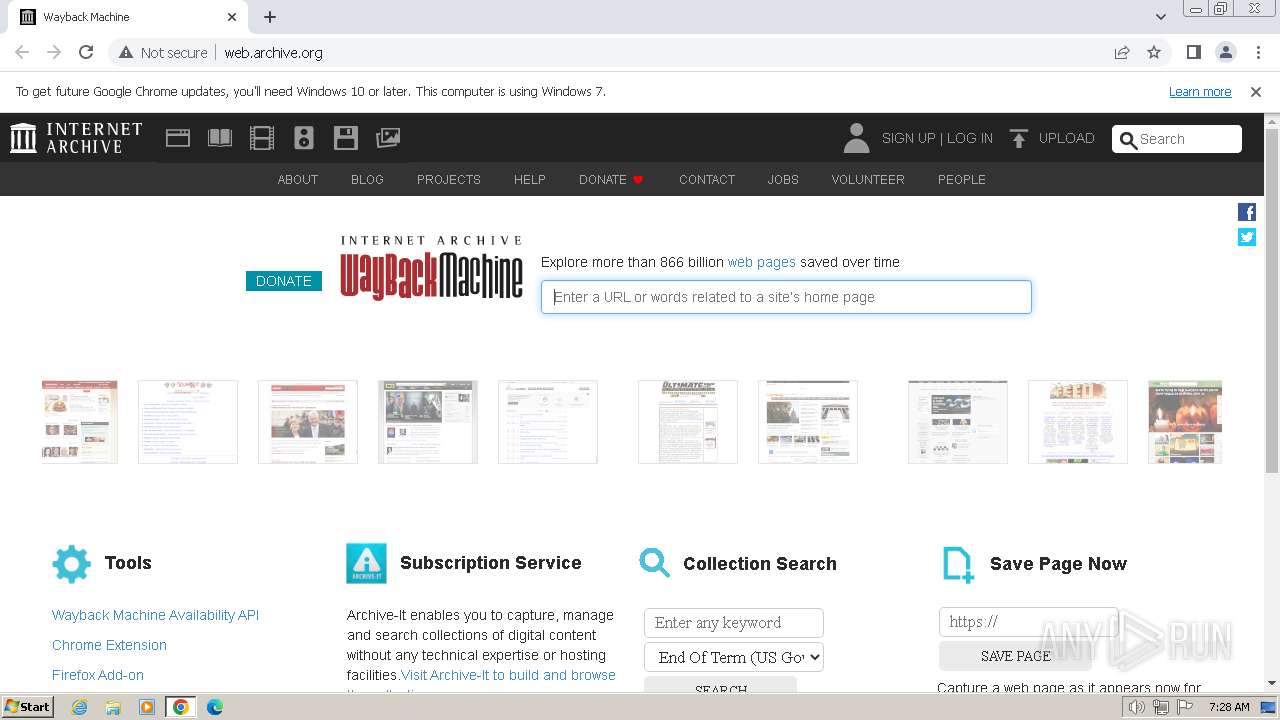Click the browser address bar

(x=640, y=53)
